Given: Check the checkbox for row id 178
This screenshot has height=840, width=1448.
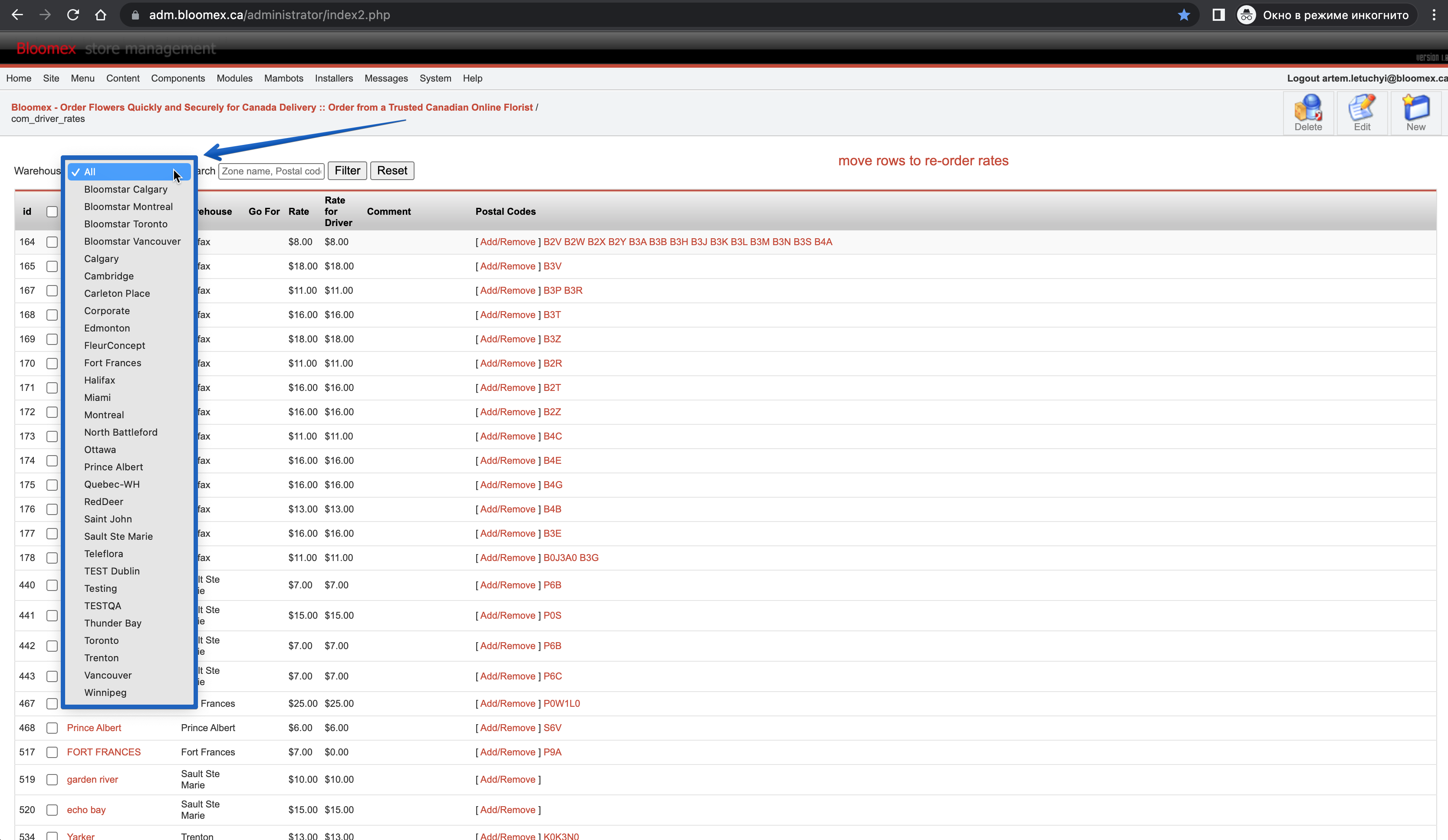Looking at the screenshot, I should pyautogui.click(x=52, y=558).
